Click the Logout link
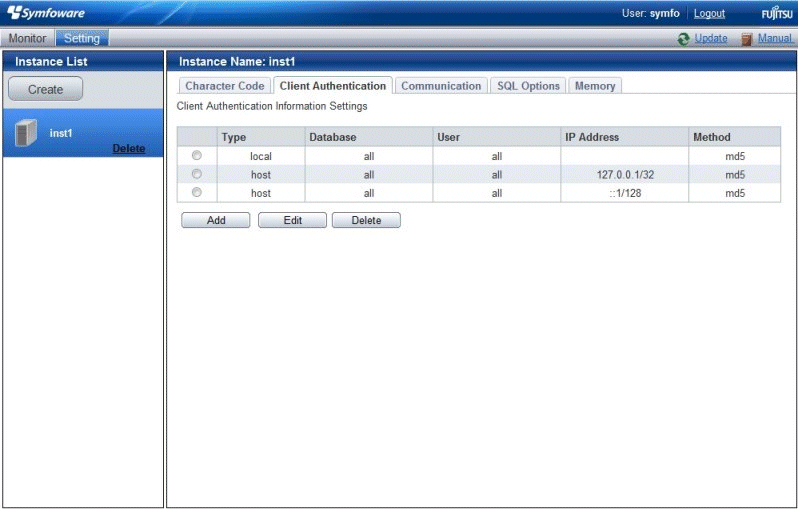The height and width of the screenshot is (509, 798). coord(709,13)
